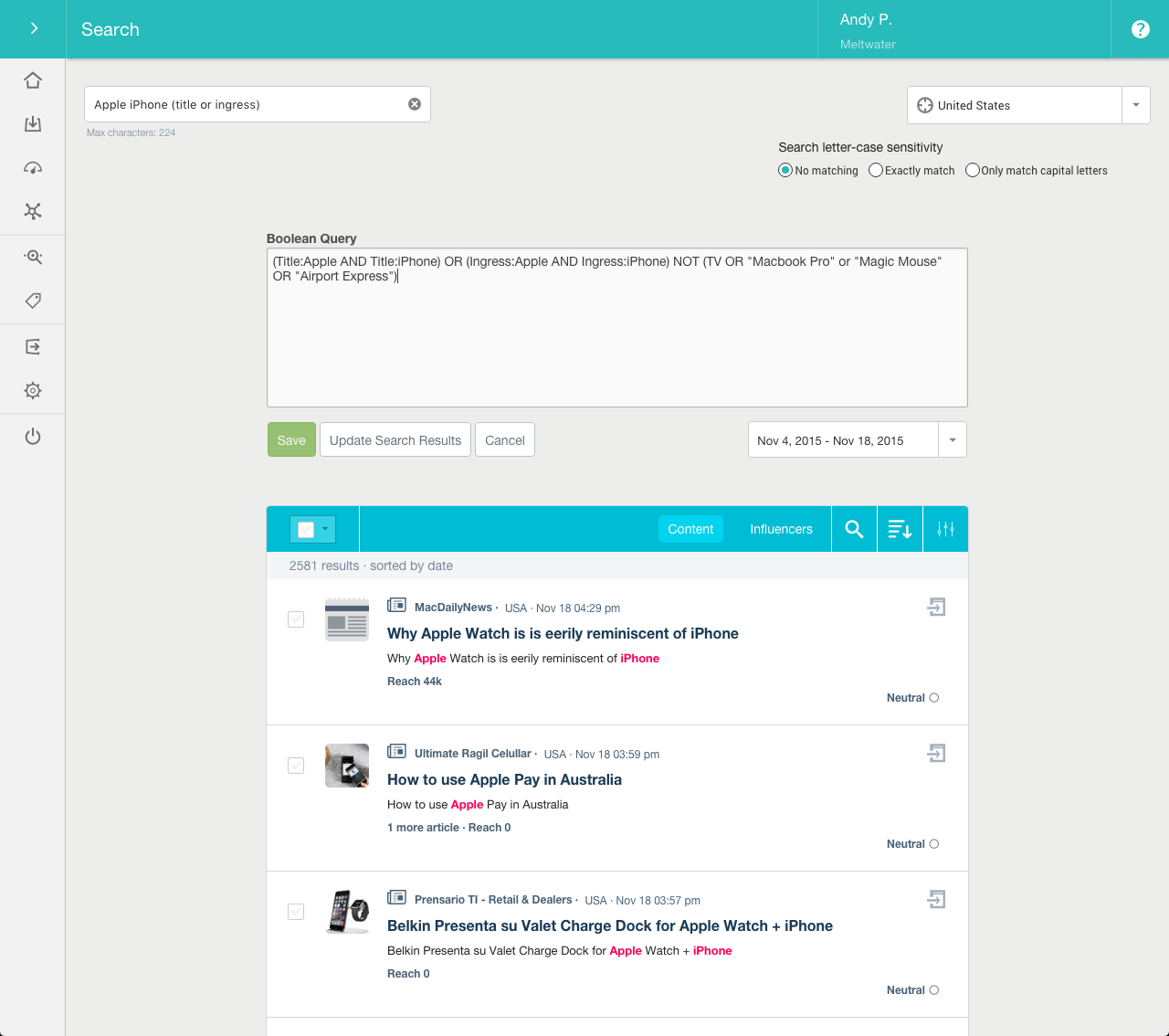Click the filter sliders icon in results bar
Screen dimensions: 1169x1036
[945, 529]
